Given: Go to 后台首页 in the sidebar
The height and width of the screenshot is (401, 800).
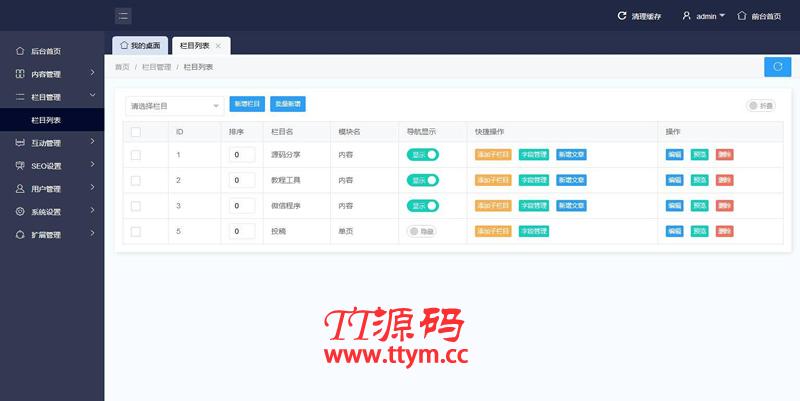Looking at the screenshot, I should pyautogui.click(x=52, y=51).
